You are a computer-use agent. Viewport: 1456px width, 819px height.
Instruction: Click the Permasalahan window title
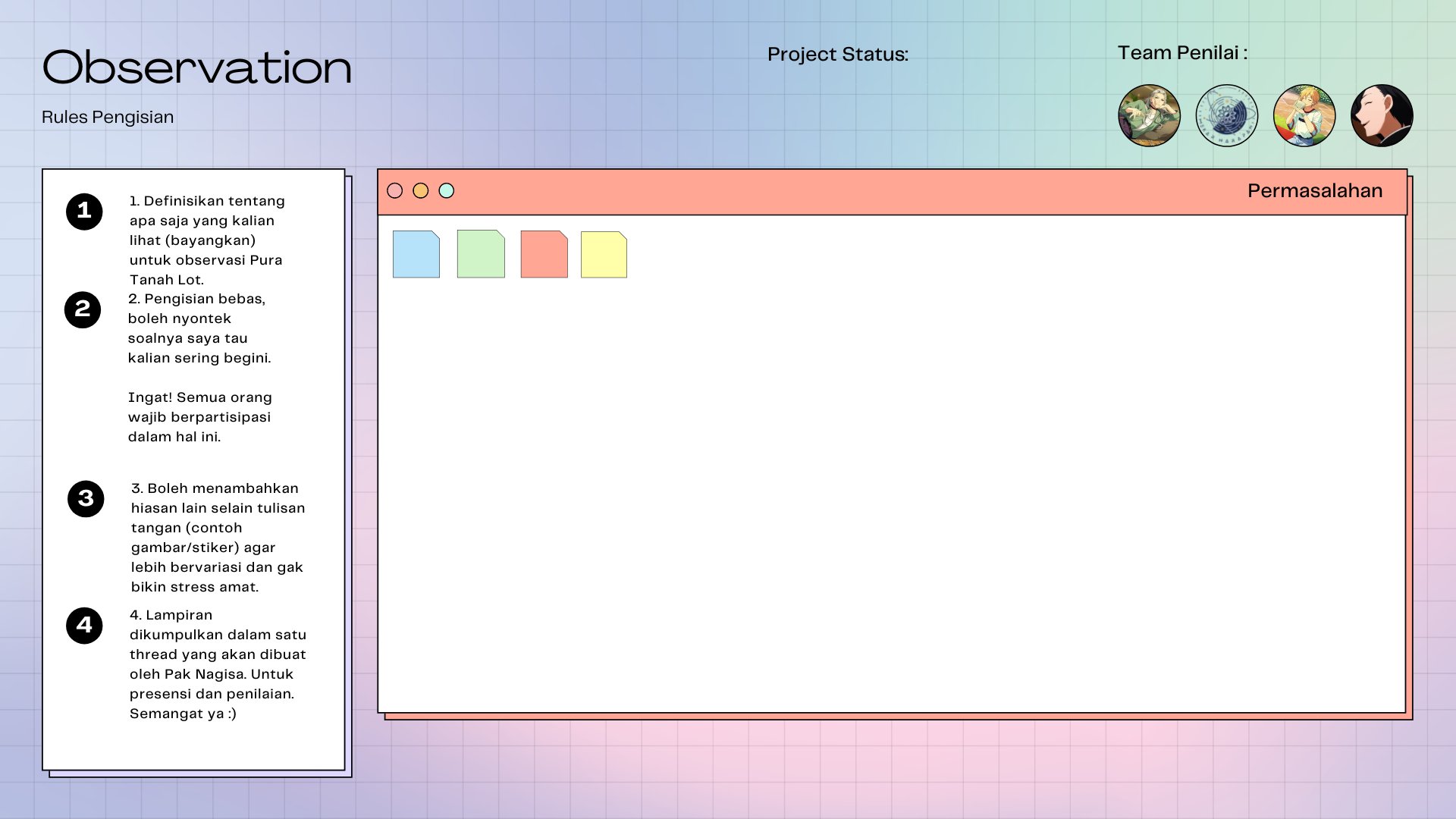pyautogui.click(x=1315, y=191)
